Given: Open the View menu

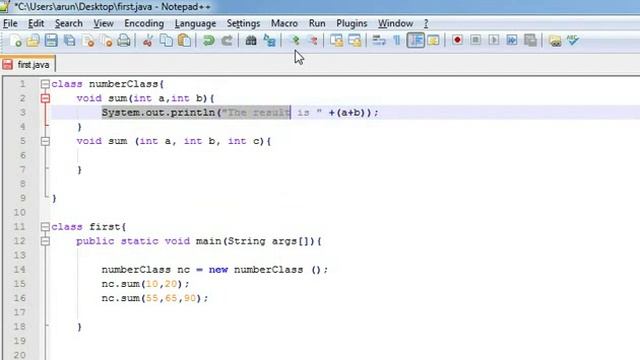Looking at the screenshot, I should pyautogui.click(x=103, y=24).
